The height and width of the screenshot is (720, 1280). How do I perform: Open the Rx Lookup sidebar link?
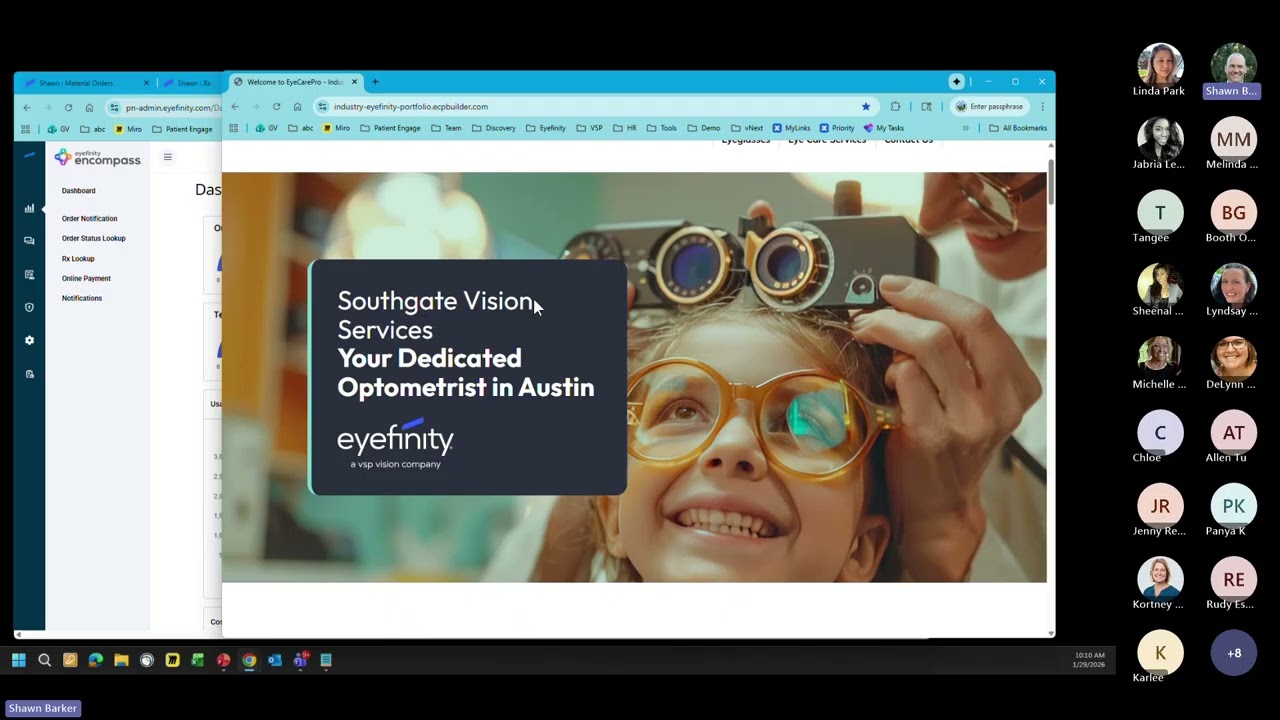point(78,258)
